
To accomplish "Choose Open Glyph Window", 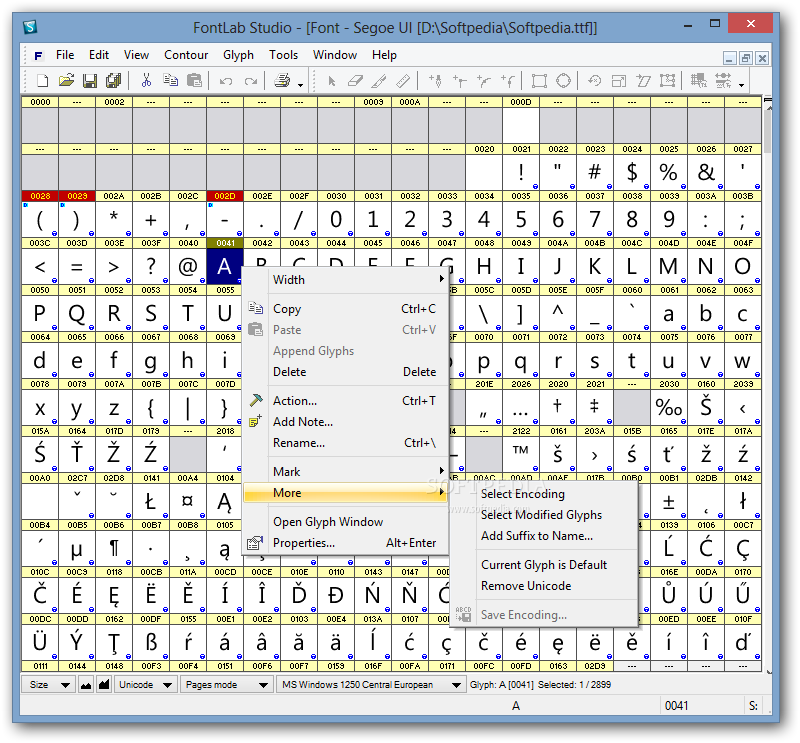I will coord(345,522).
